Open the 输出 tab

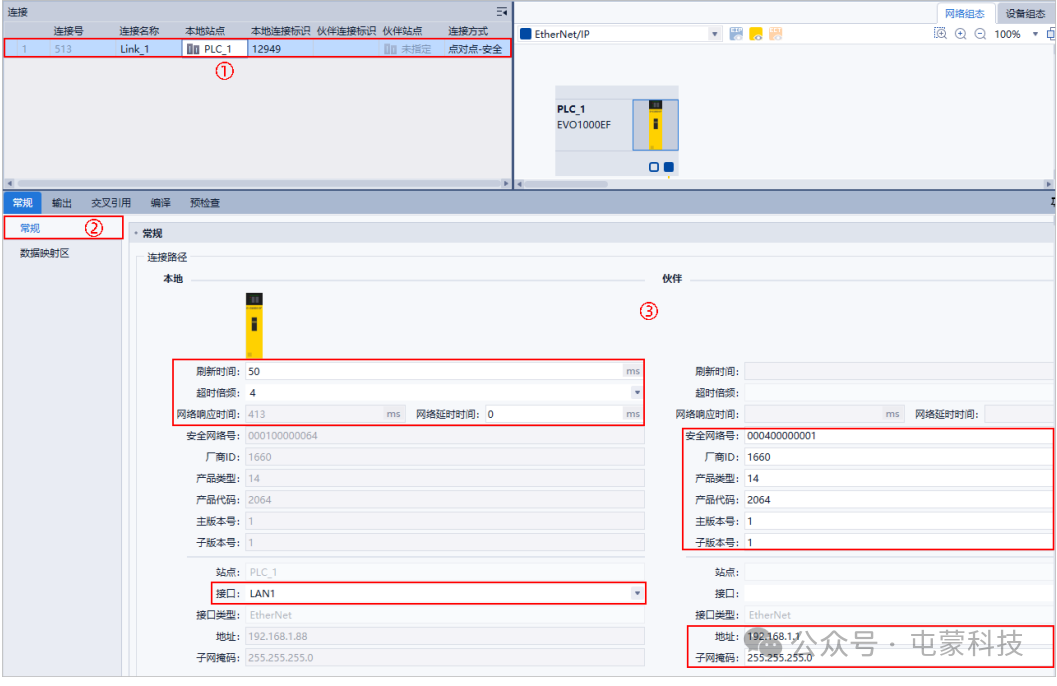click(61, 203)
